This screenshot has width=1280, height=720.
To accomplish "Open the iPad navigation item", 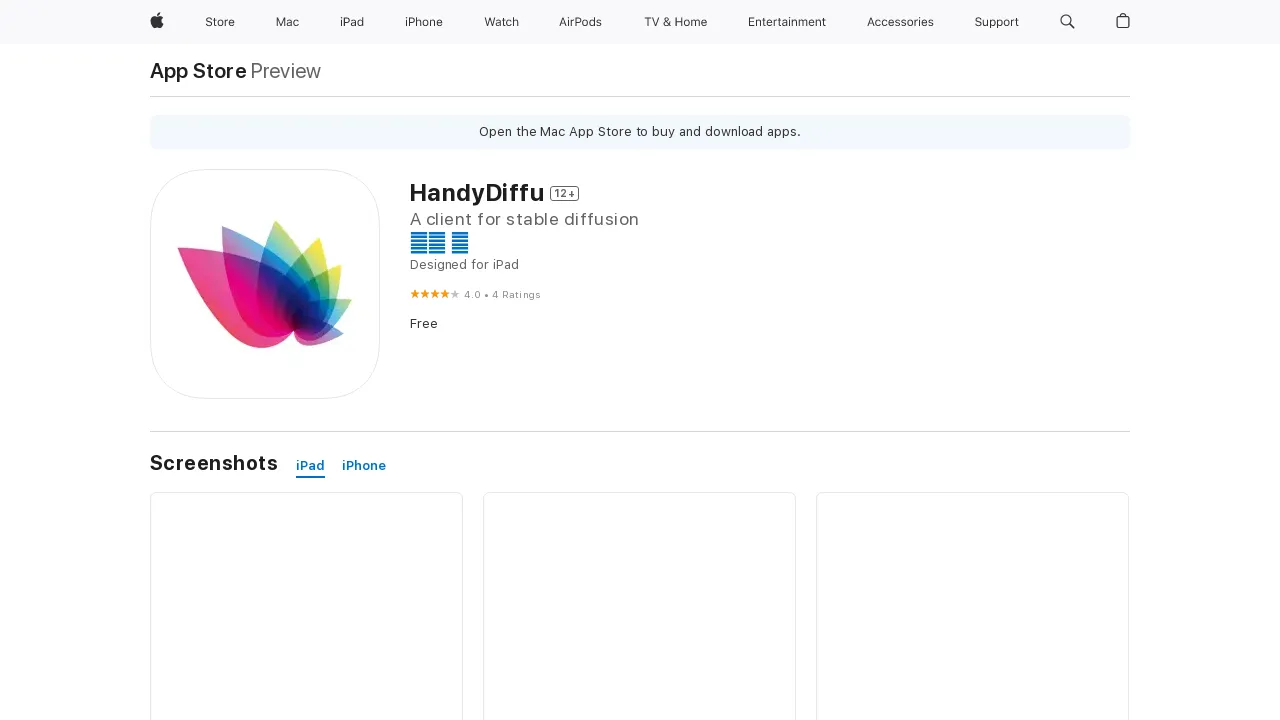I will [x=352, y=22].
